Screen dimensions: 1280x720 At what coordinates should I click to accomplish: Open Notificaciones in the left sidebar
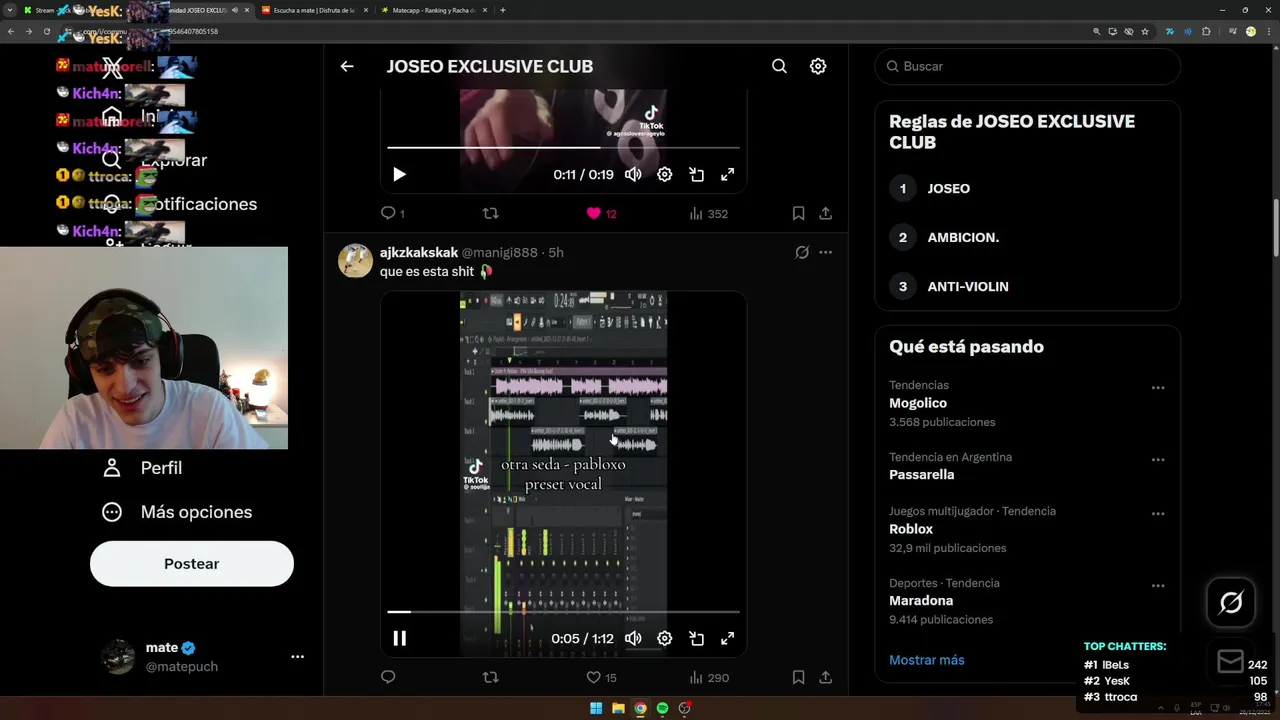(x=180, y=204)
